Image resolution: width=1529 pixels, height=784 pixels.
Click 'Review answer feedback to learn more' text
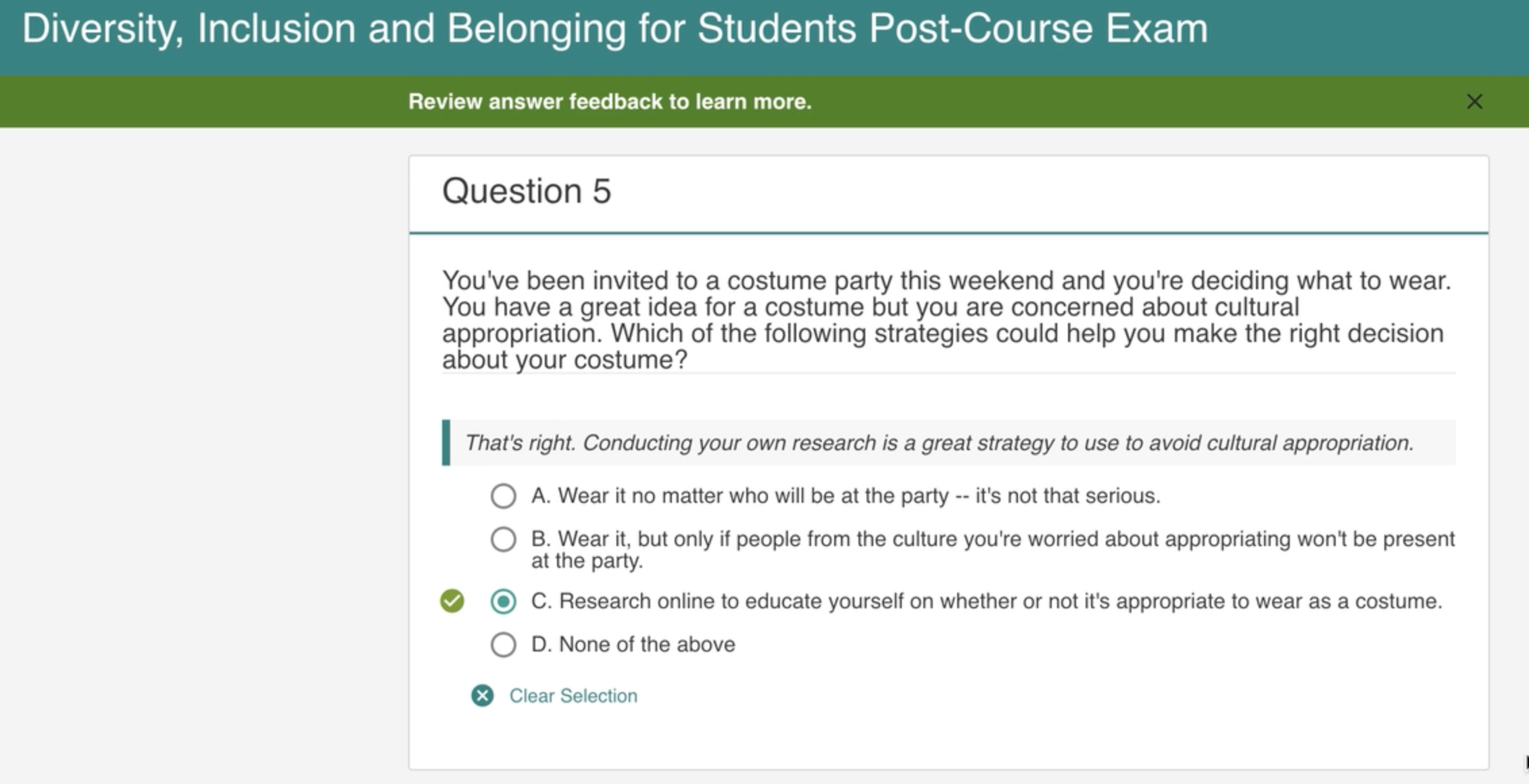609,101
